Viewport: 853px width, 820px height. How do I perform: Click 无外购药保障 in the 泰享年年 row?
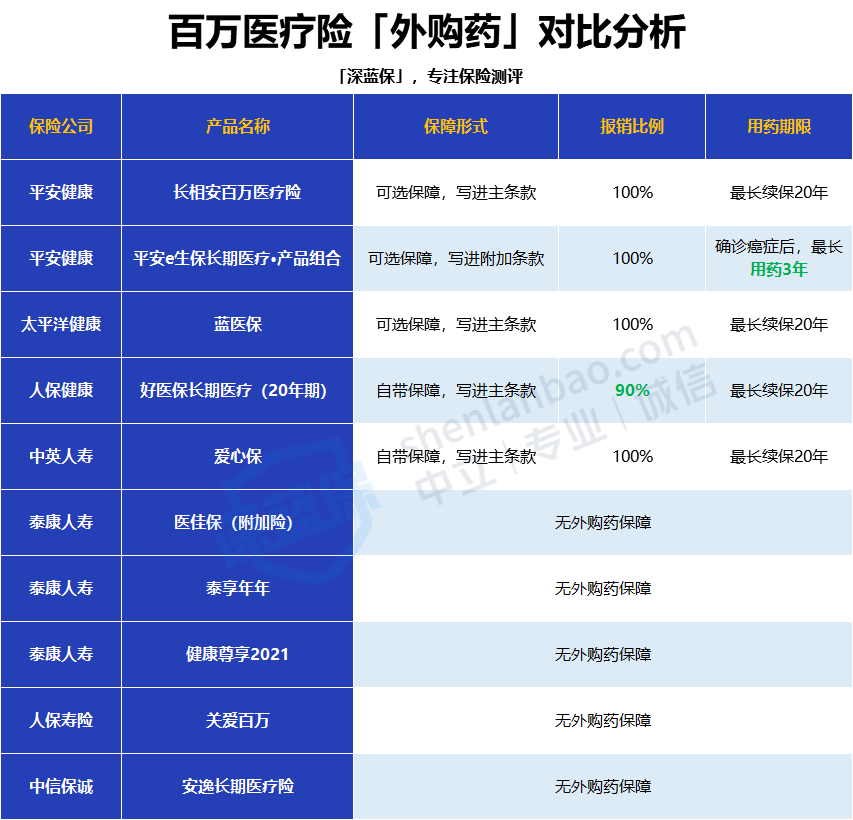603,588
